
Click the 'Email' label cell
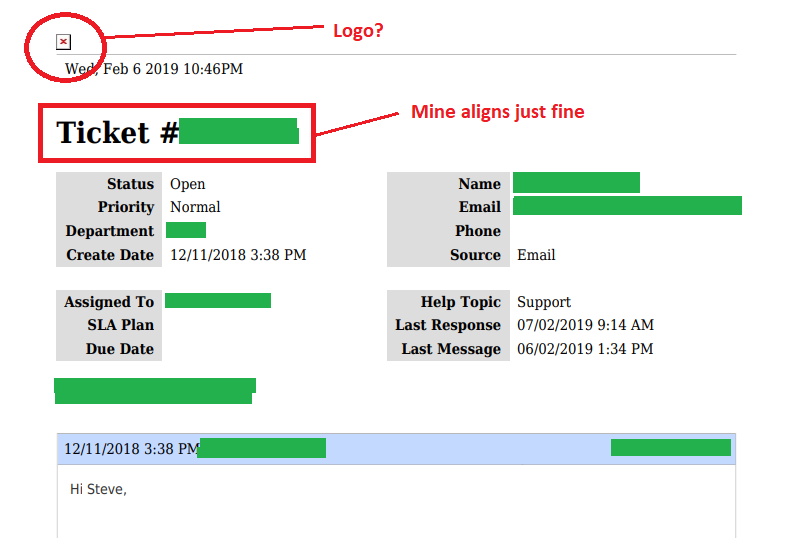[x=448, y=207]
